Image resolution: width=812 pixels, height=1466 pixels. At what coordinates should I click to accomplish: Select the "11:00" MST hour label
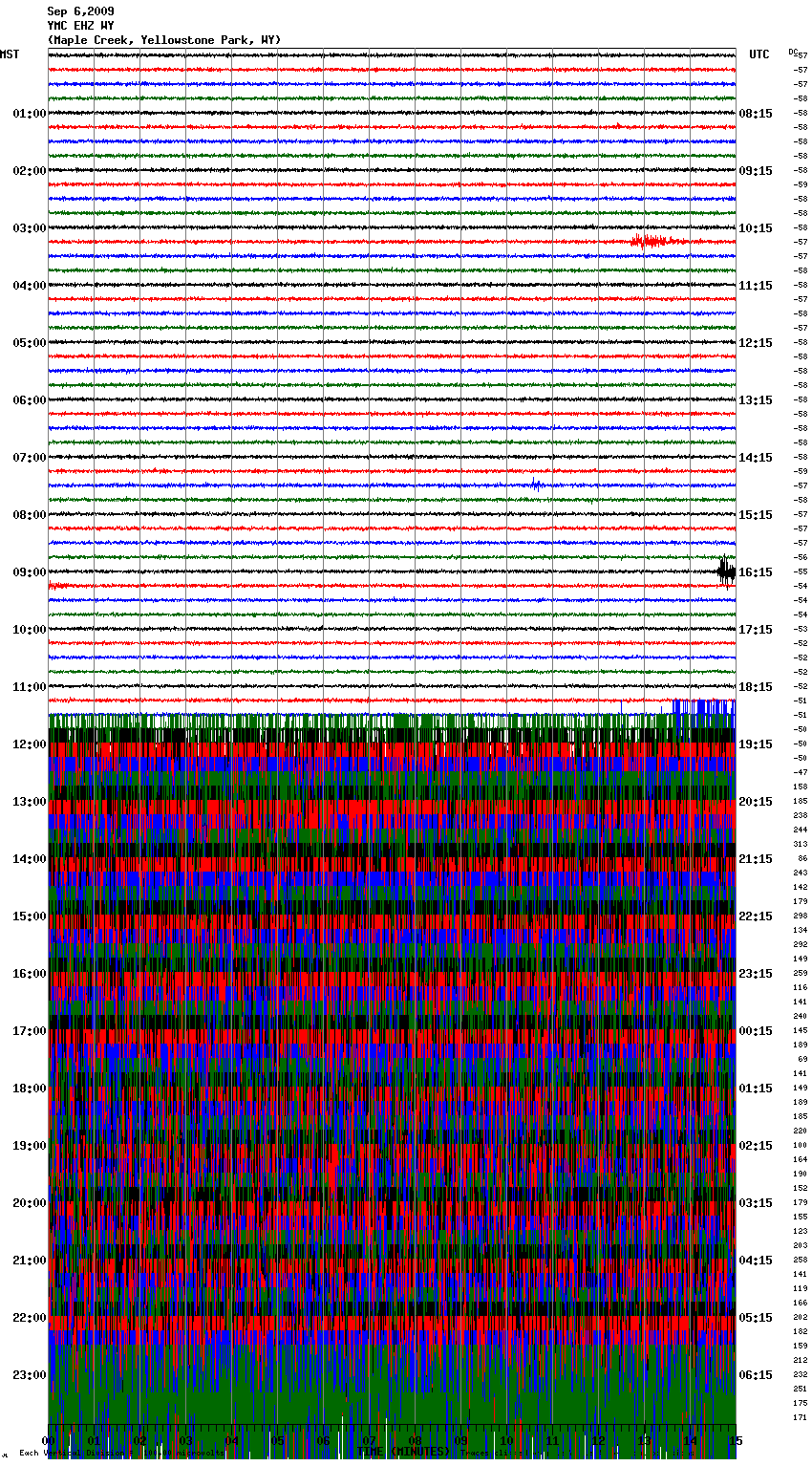(x=30, y=687)
